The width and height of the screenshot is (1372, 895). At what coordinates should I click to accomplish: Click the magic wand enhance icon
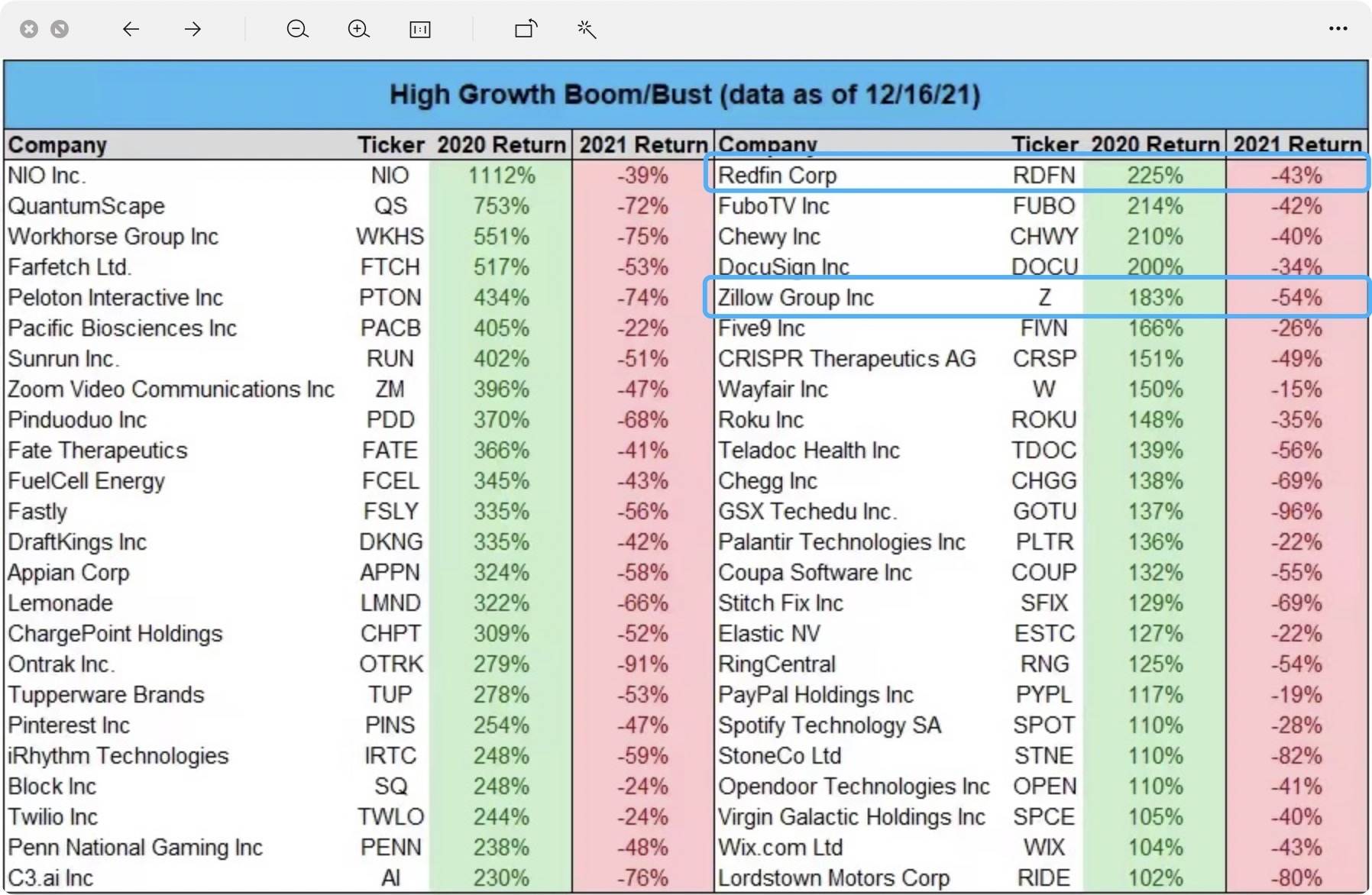pyautogui.click(x=587, y=29)
